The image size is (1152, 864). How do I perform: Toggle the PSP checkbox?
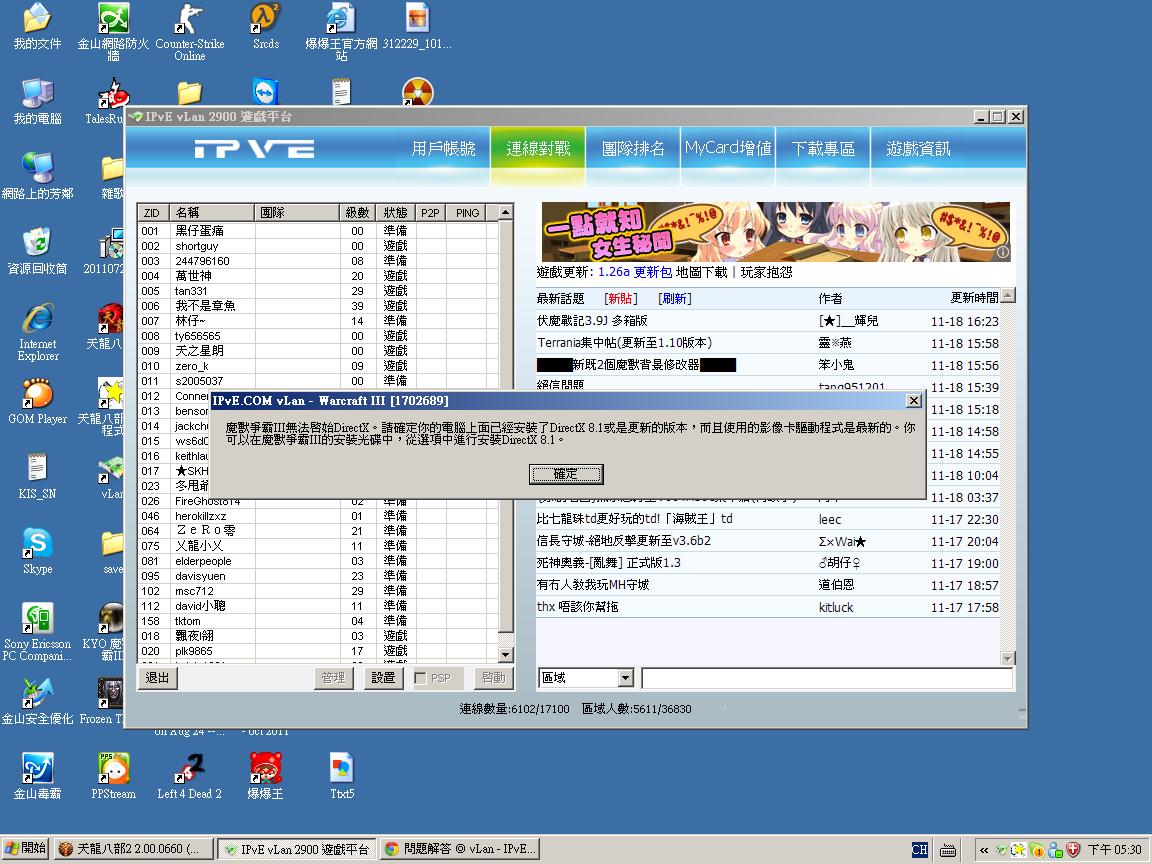[x=422, y=678]
